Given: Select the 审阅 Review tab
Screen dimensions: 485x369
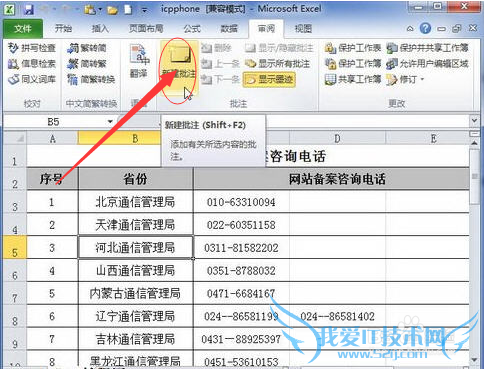Looking at the screenshot, I should pyautogui.click(x=266, y=29).
